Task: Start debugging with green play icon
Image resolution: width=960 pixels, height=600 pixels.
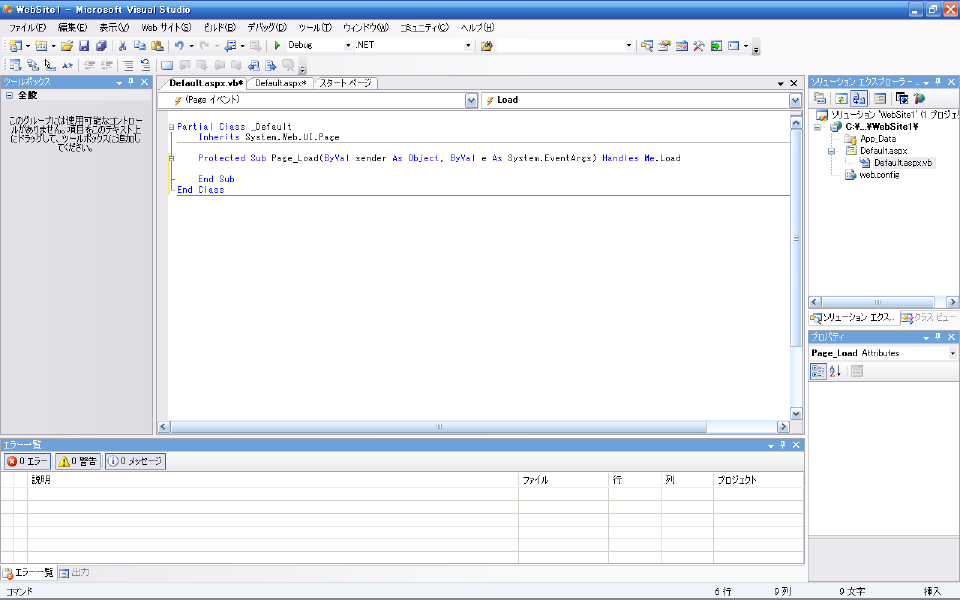Action: (x=277, y=45)
